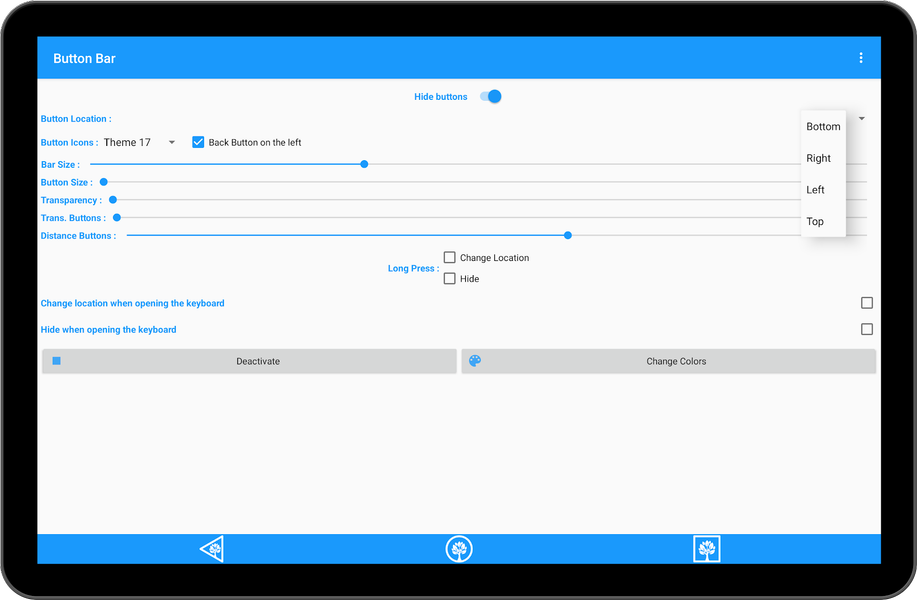Select Top from the location list
917x600 pixels.
[823, 221]
